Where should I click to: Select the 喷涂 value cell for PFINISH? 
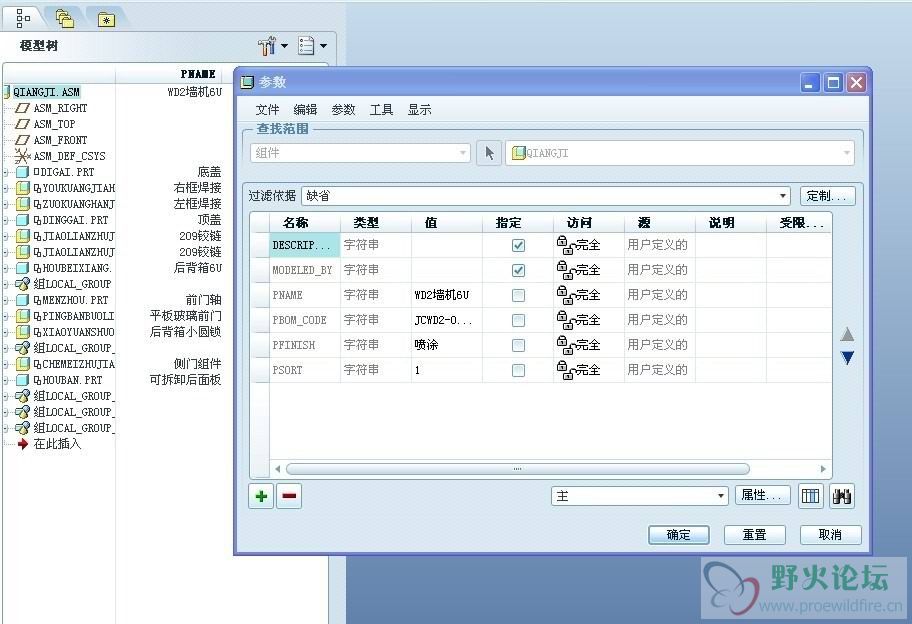pos(447,345)
